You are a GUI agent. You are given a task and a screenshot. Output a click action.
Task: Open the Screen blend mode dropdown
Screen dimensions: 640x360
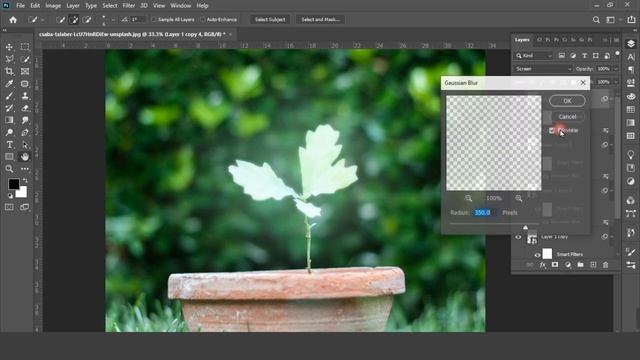543,69
